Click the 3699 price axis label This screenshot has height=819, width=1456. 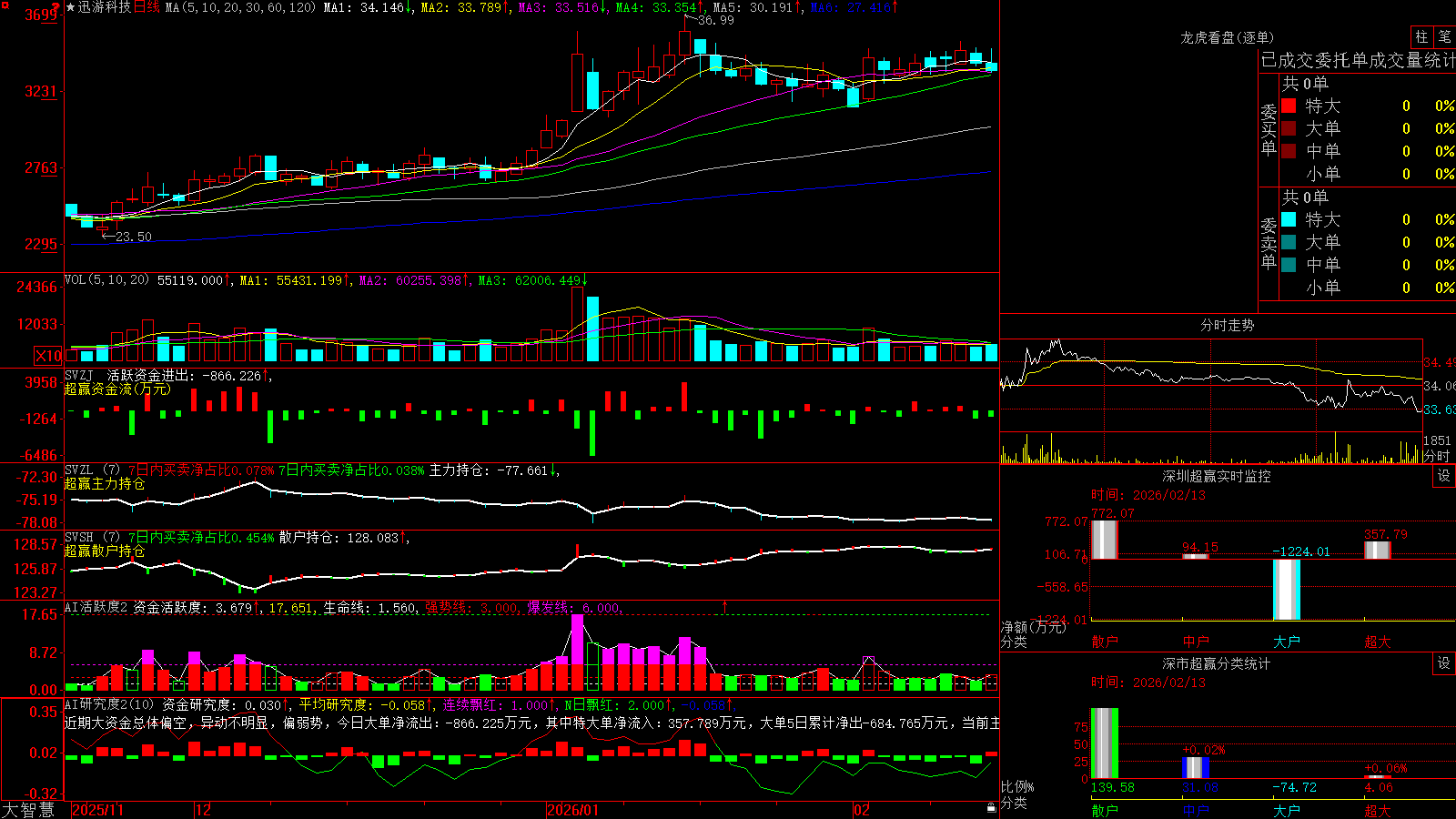[40, 15]
